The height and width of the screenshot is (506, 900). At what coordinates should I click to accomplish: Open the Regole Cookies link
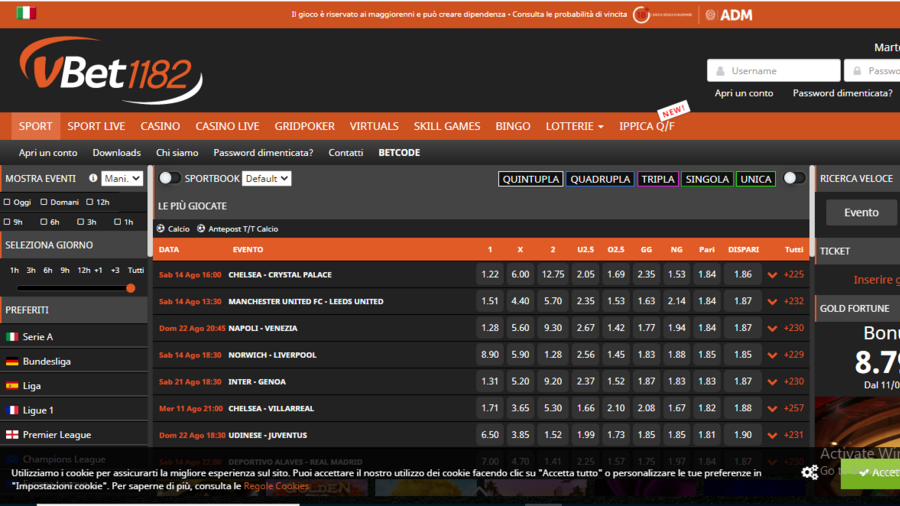click(x=276, y=486)
